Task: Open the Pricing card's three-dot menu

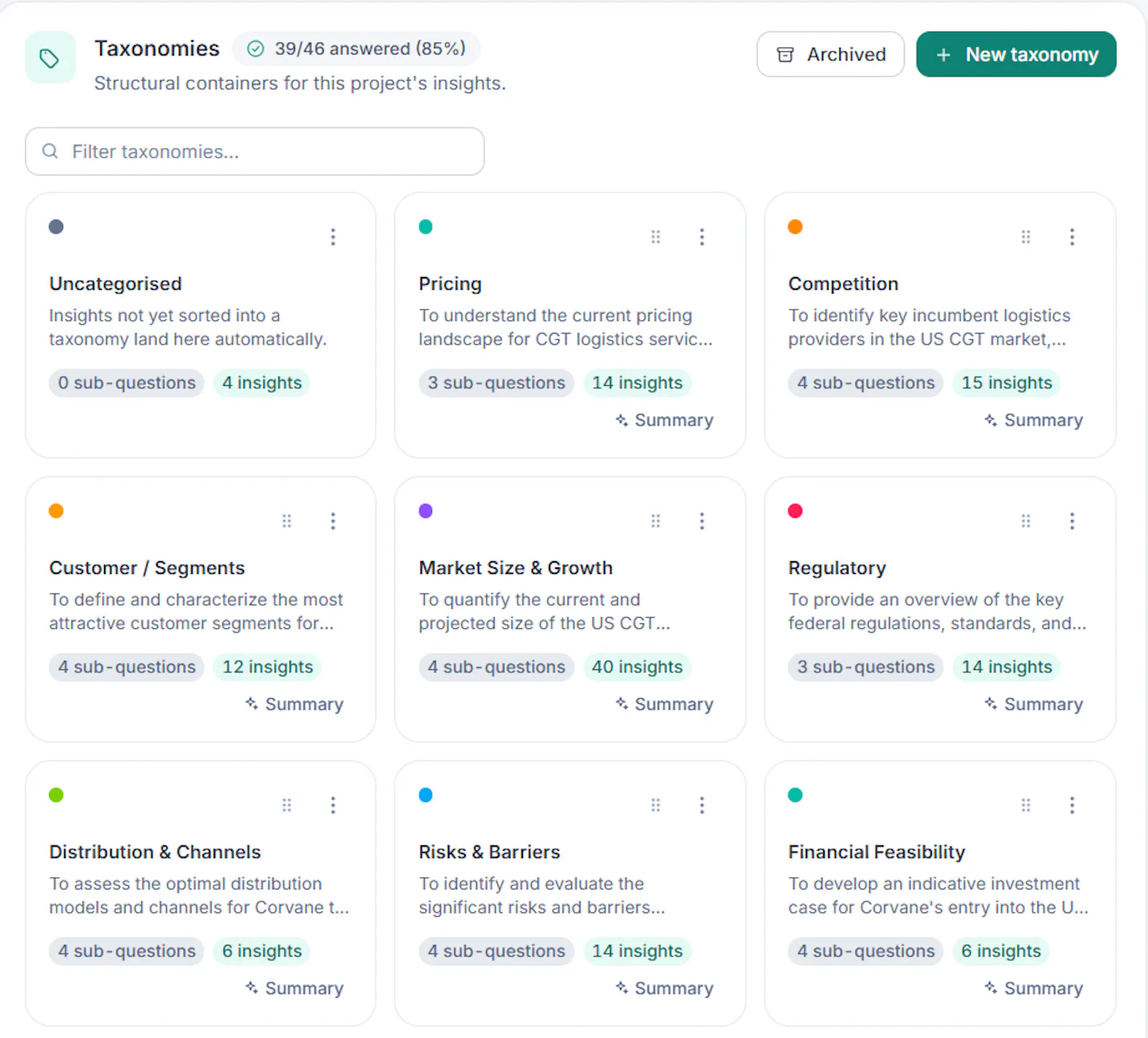Action: pyautogui.click(x=702, y=237)
